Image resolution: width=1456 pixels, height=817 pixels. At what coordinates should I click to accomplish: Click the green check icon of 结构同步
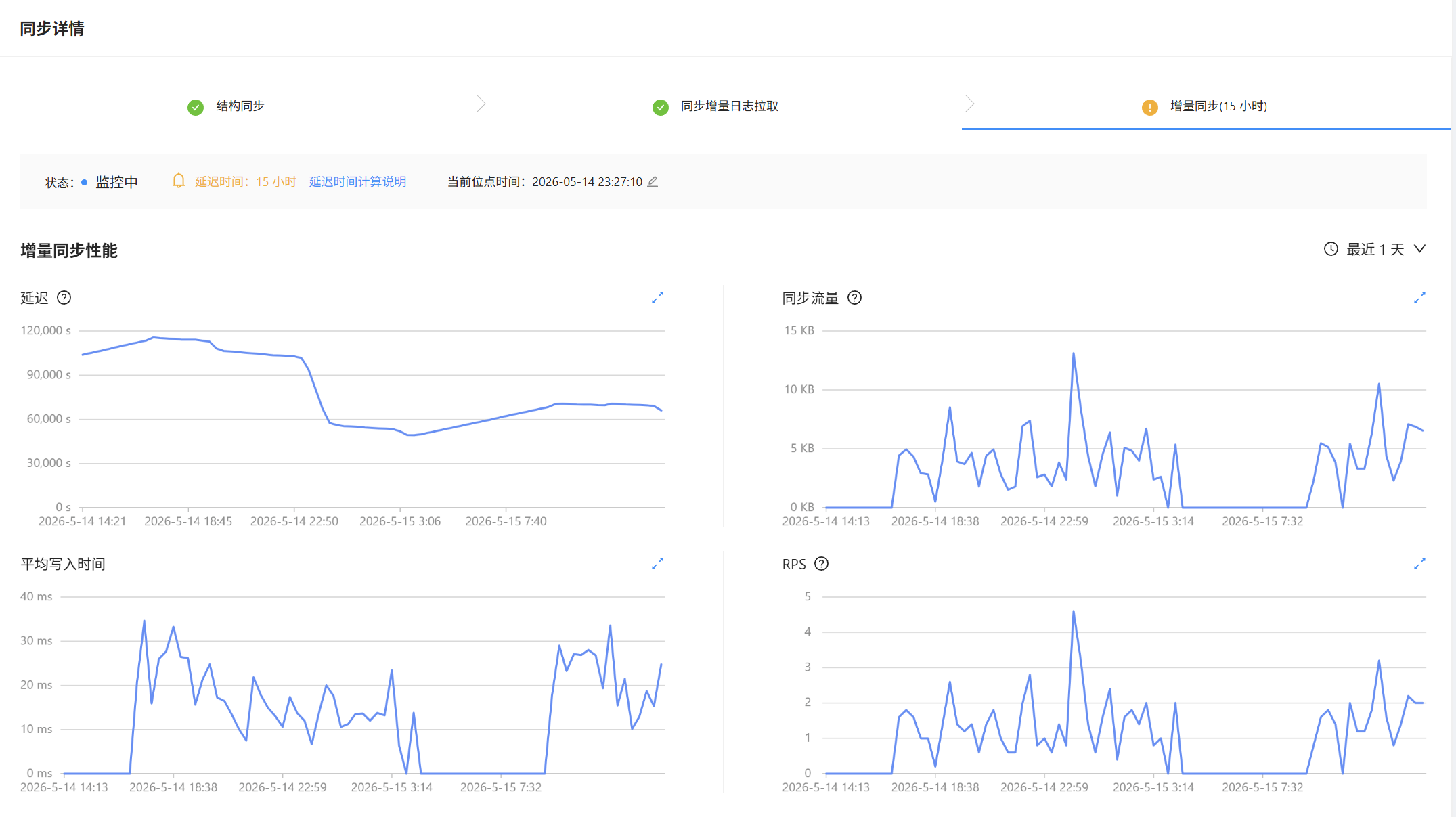point(196,107)
